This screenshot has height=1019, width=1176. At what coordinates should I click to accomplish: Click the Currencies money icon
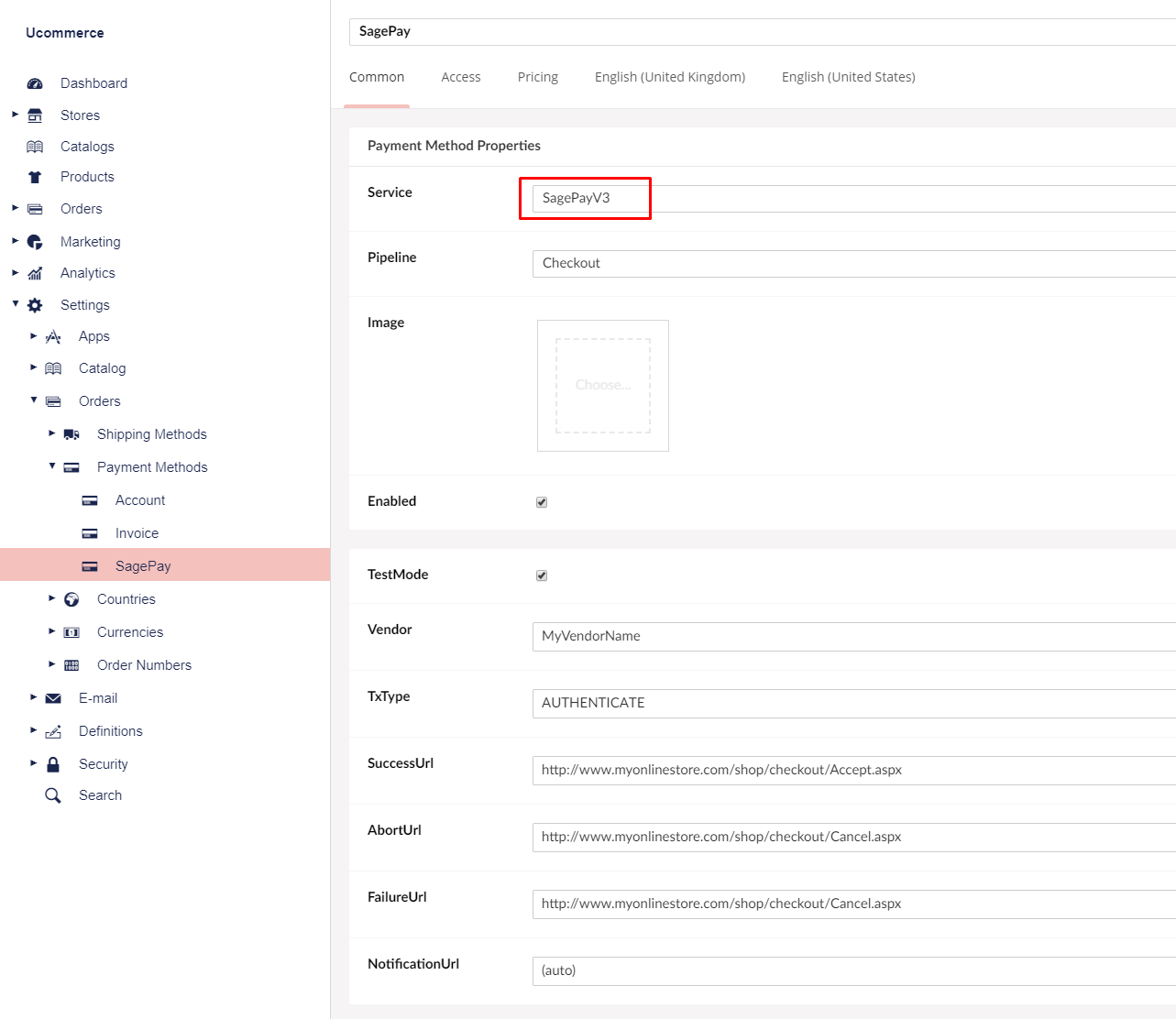[71, 632]
